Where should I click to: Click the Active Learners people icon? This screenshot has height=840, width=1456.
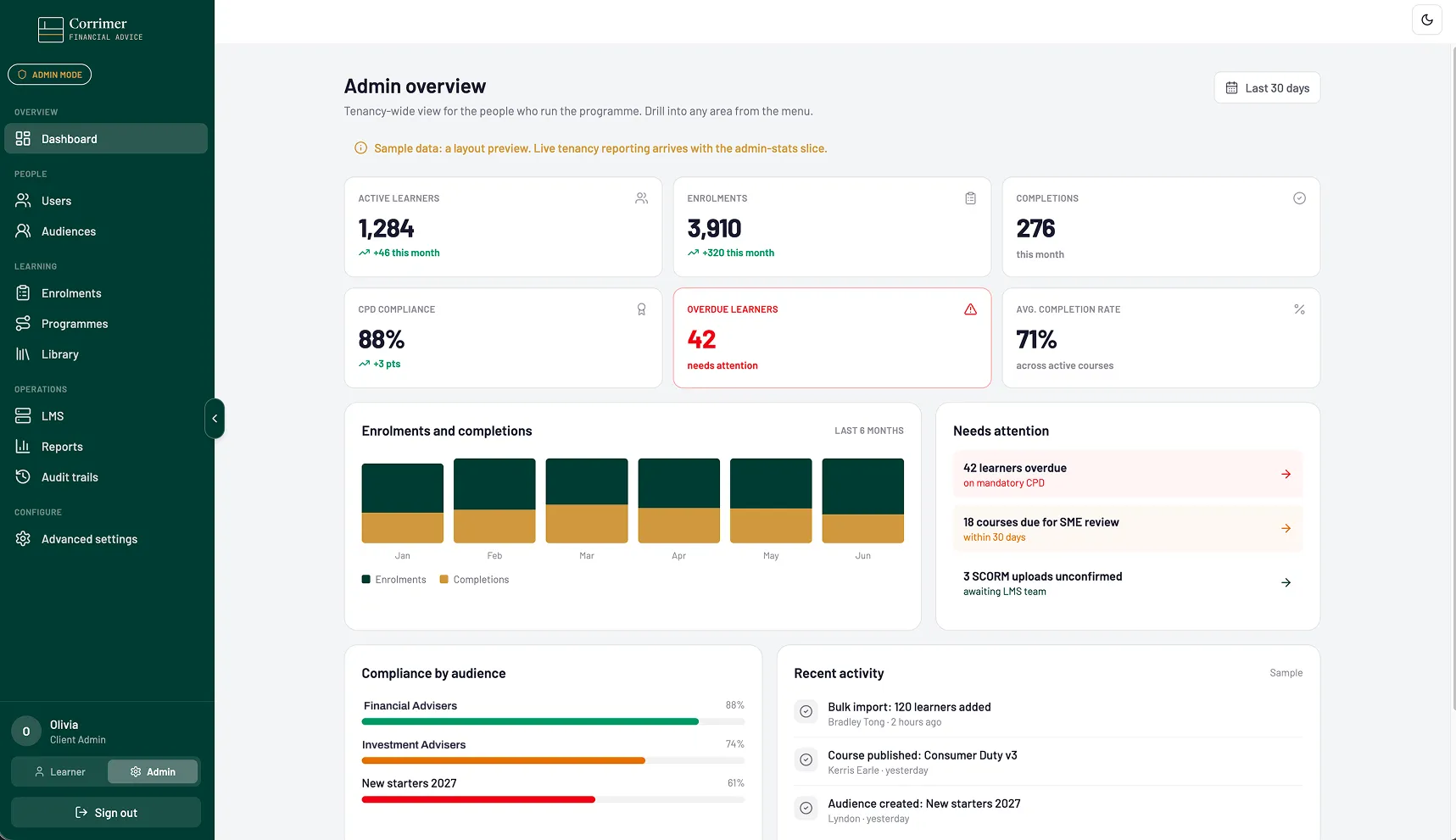pos(641,198)
